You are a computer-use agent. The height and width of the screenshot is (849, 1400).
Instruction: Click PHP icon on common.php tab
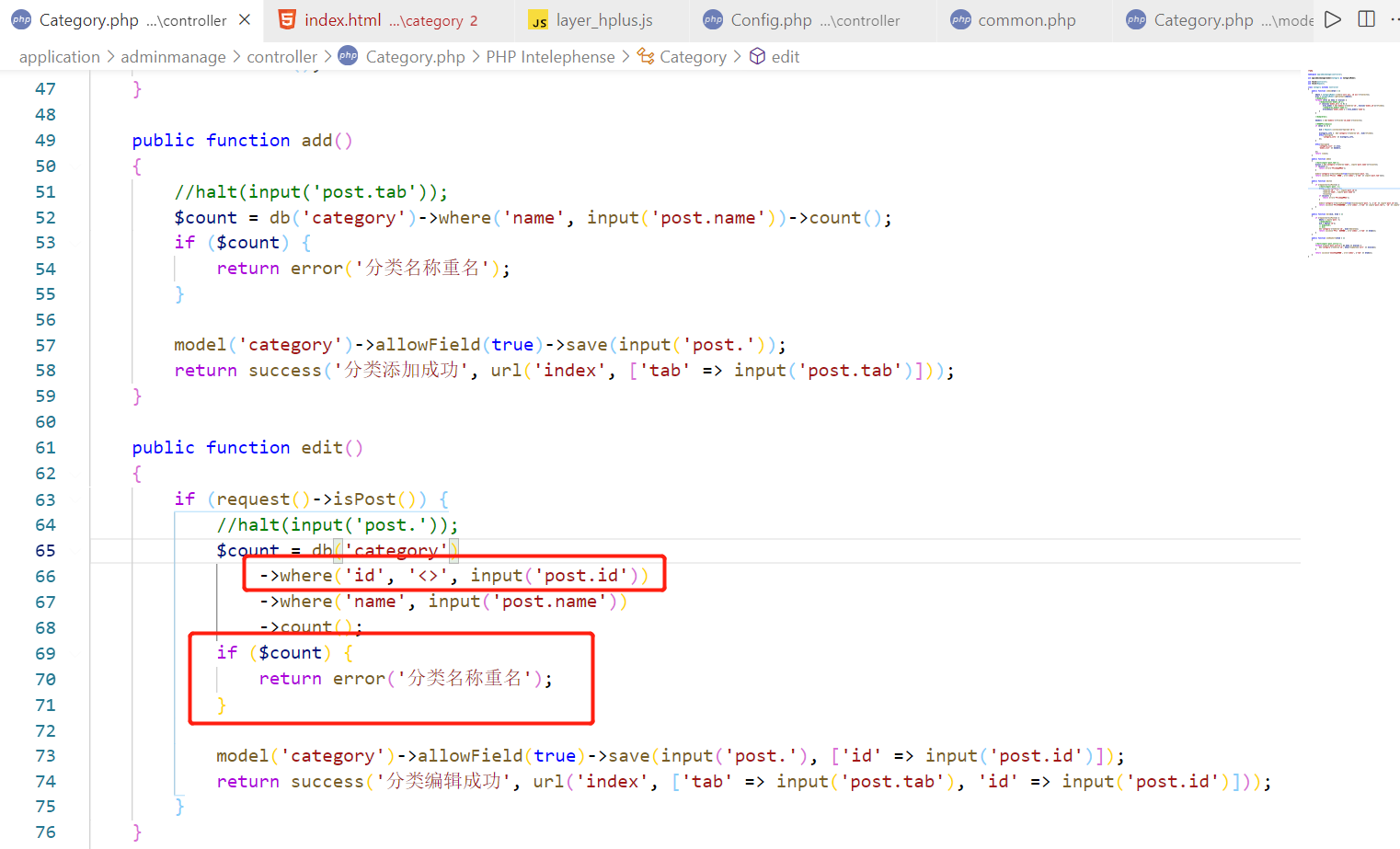click(960, 20)
